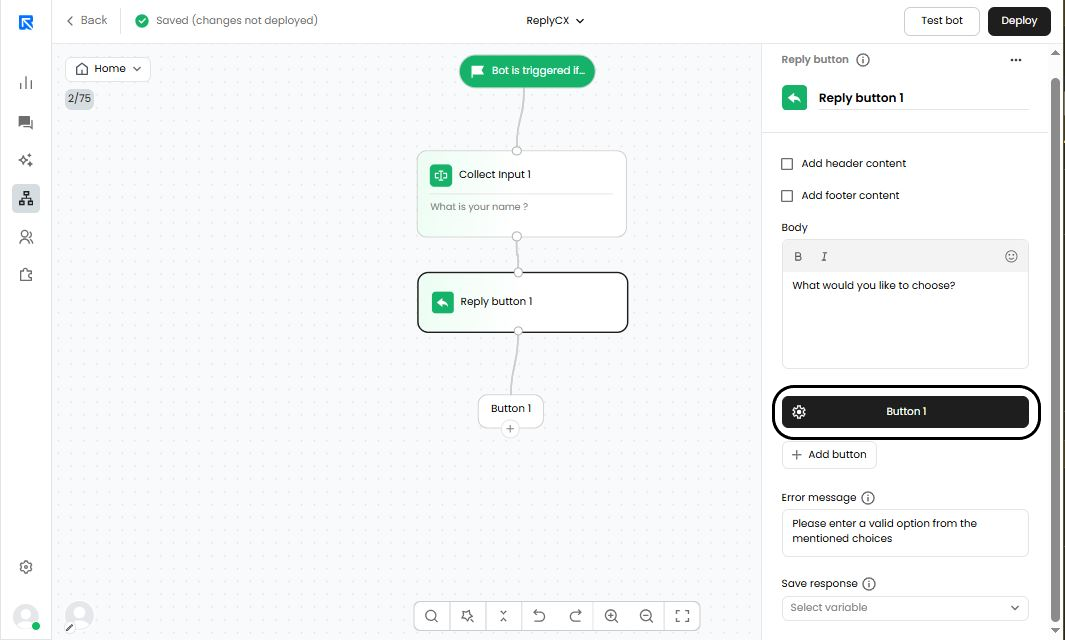Viewport: 1065px width, 640px height.
Task: Click the fullscreen fit-to-view icon
Action: point(682,616)
